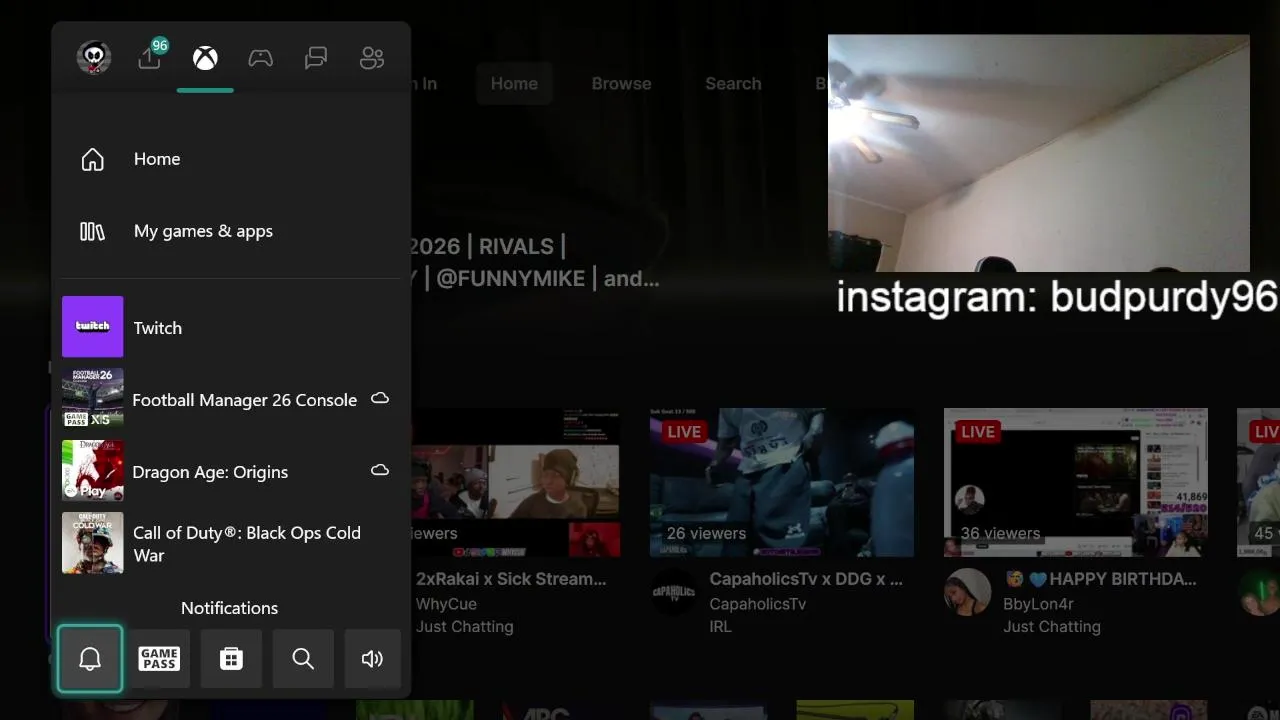Click LIVE badge on BbyLon4r stream

pos(978,432)
